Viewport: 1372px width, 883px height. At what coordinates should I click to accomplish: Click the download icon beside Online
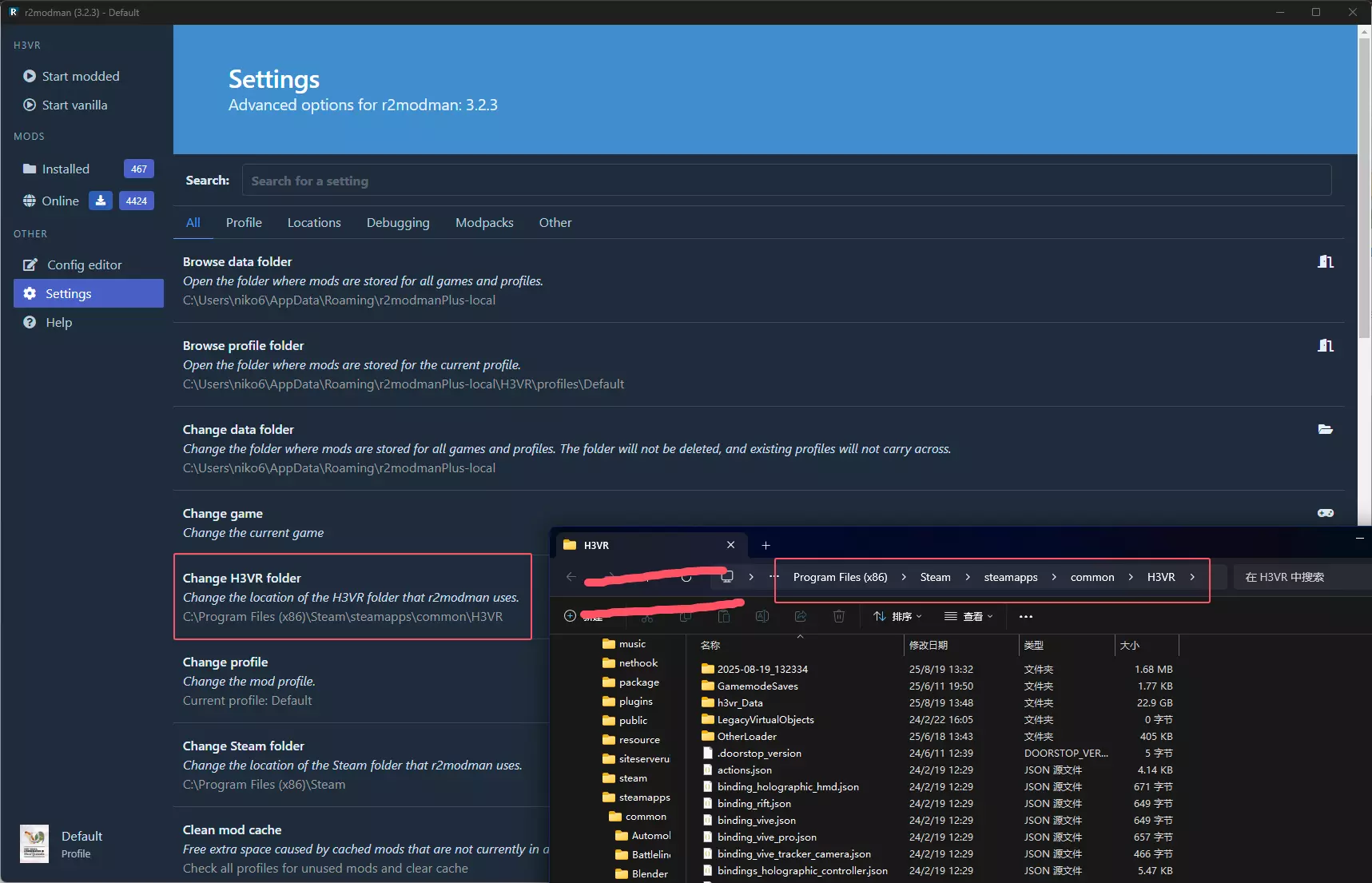click(101, 201)
